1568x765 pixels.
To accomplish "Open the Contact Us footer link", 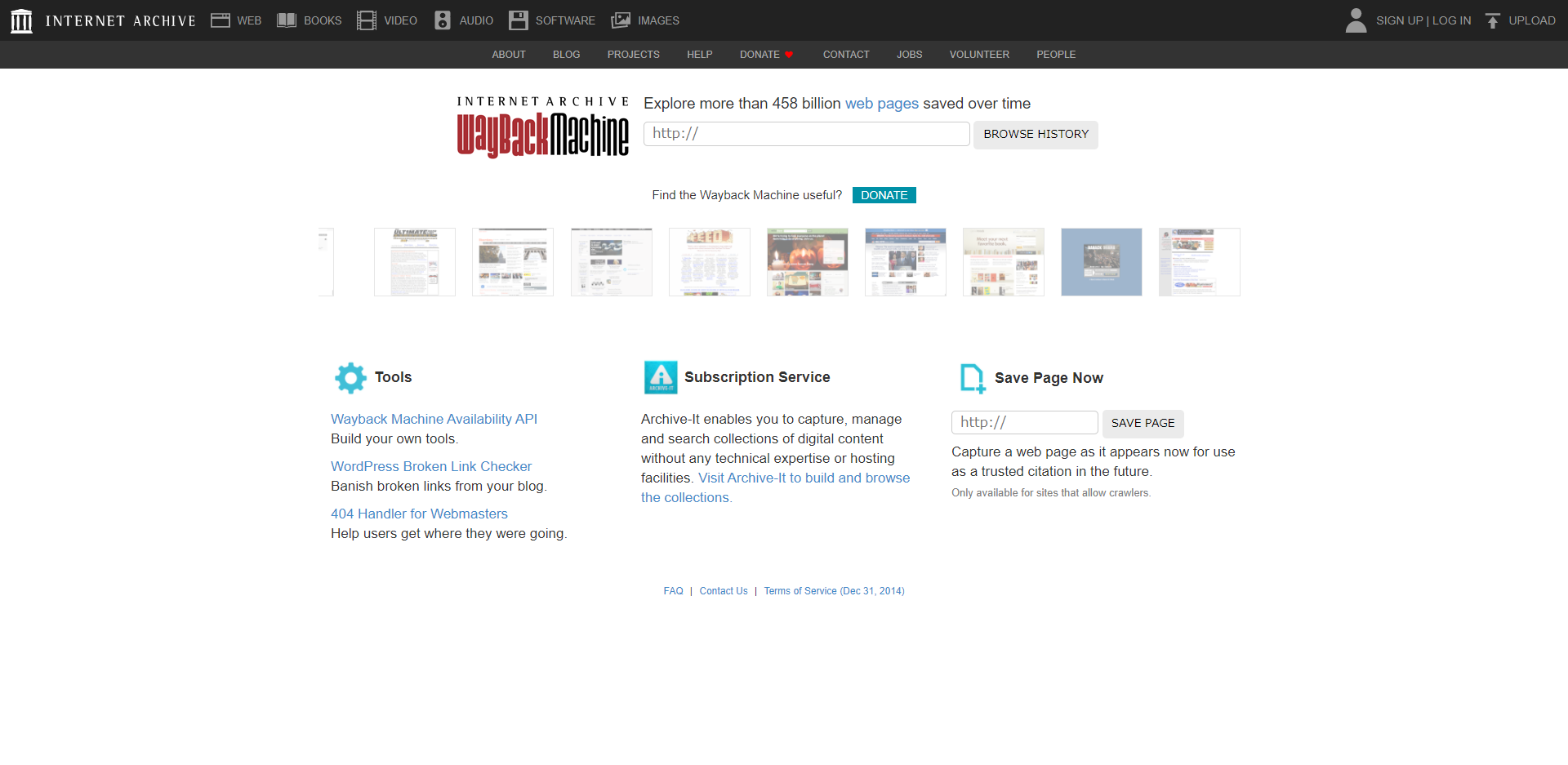I will pyautogui.click(x=724, y=591).
